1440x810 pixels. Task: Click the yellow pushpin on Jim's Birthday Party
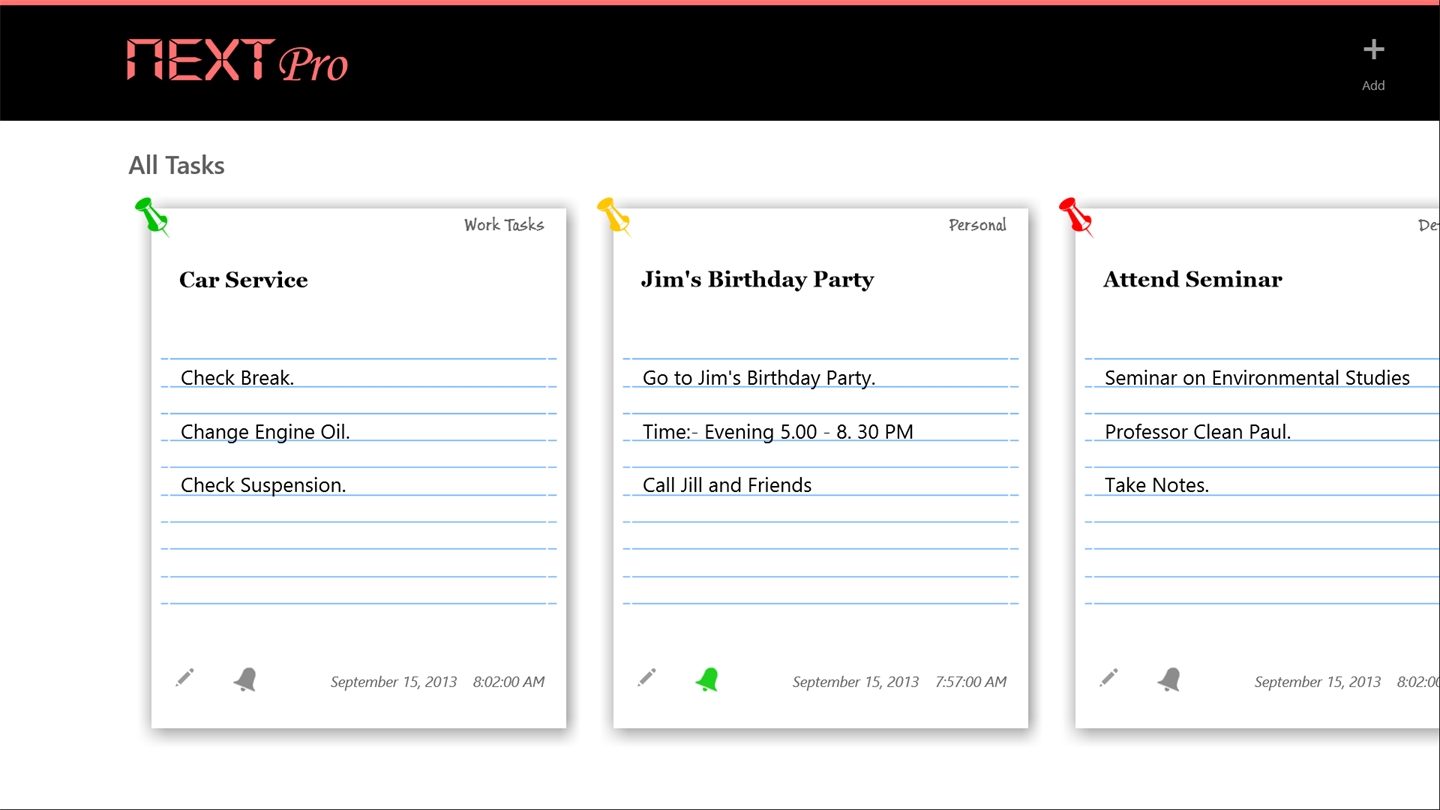614,216
